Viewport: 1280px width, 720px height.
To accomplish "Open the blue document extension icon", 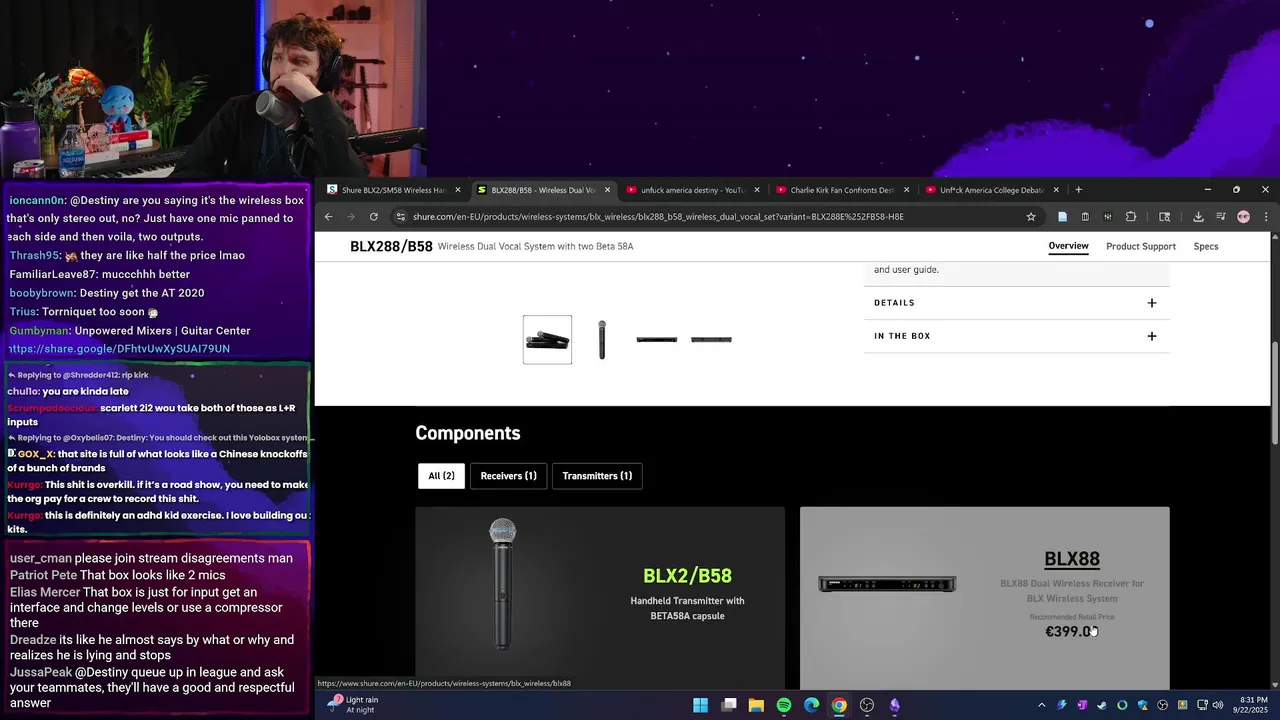I will pos(1062,216).
